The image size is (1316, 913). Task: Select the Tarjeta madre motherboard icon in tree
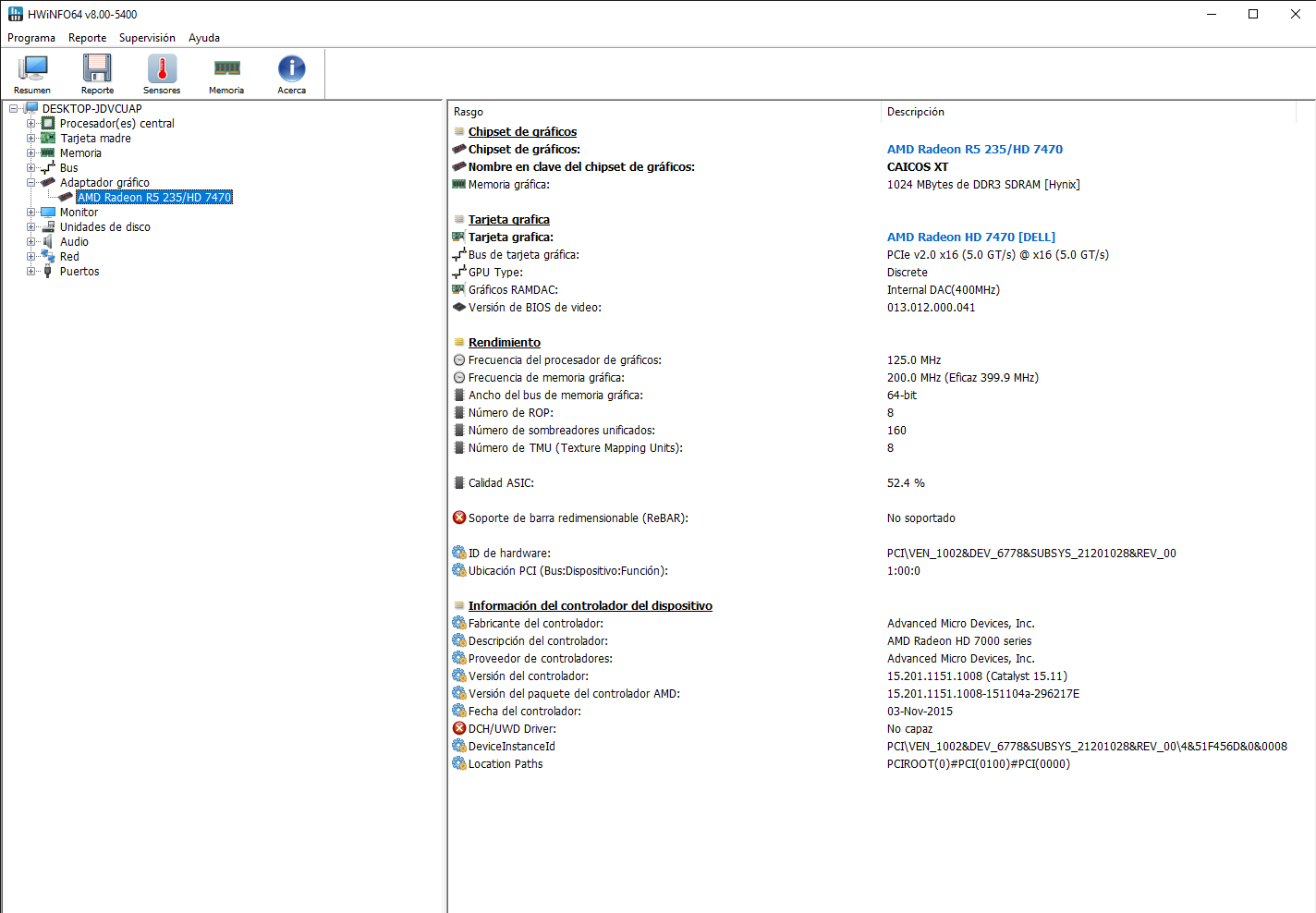pos(48,139)
